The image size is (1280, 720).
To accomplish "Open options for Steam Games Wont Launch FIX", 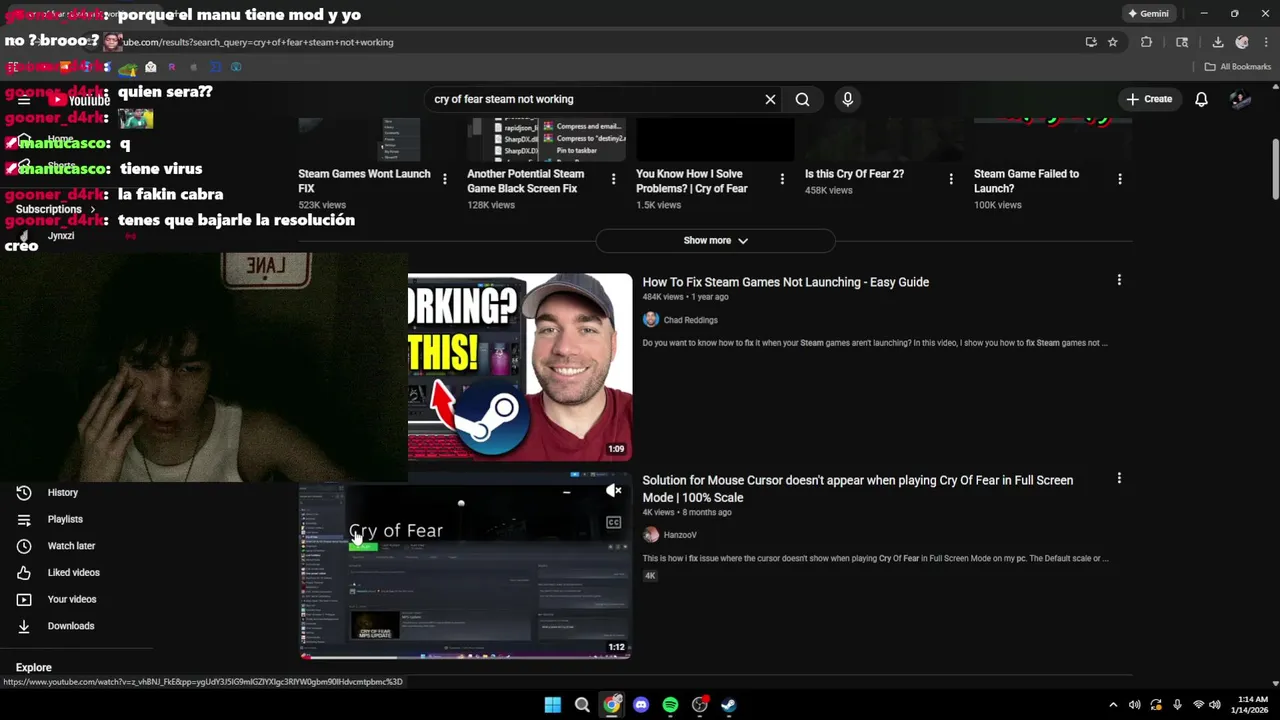I will pos(445,179).
